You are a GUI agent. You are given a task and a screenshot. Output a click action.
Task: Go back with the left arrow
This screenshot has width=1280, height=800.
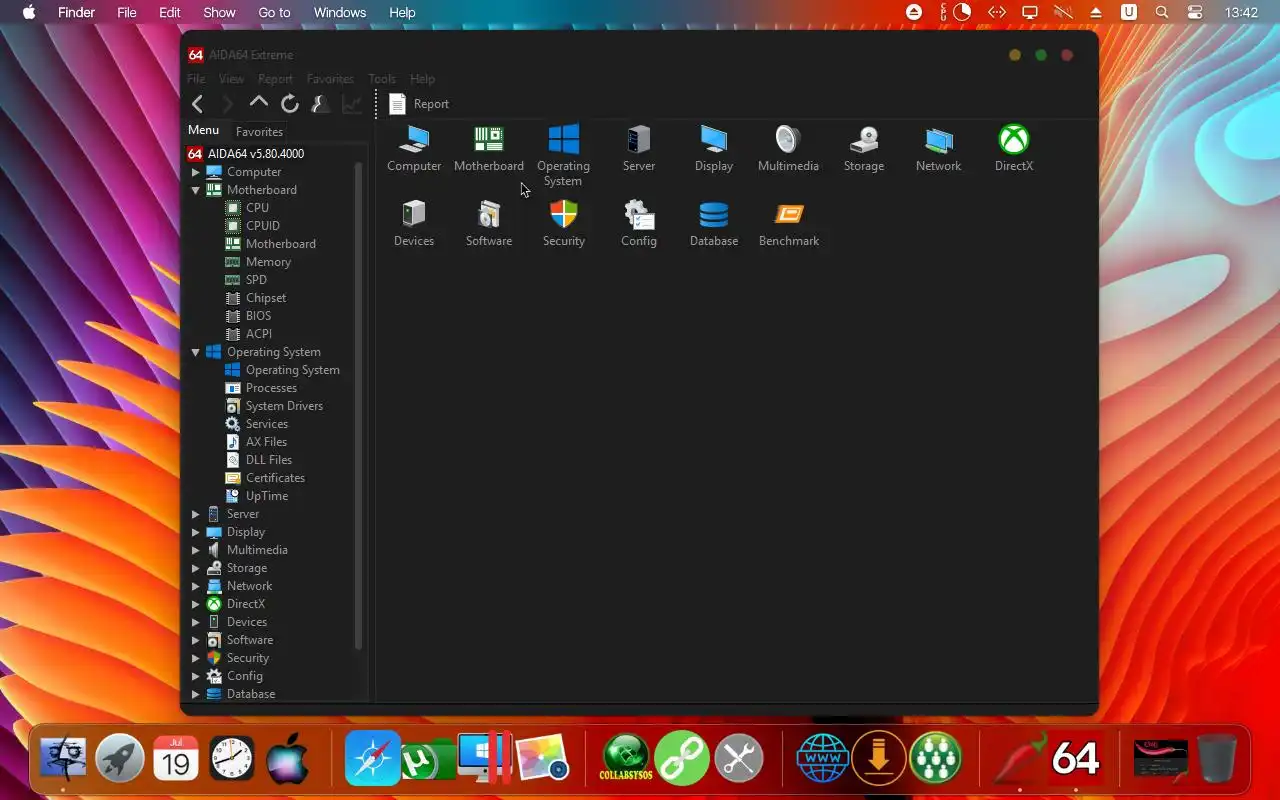click(x=197, y=104)
